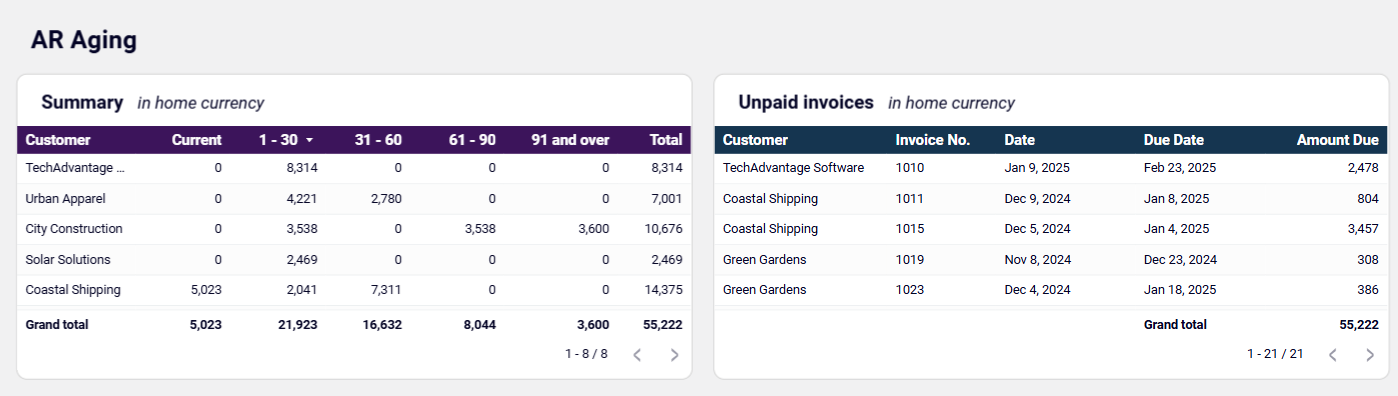Sort Unpaid invoices by Customer header

coord(755,140)
